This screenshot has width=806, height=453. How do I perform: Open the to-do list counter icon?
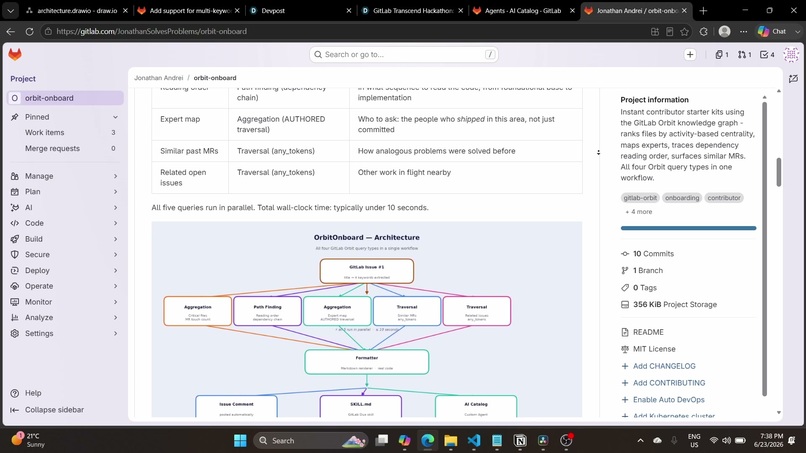point(767,55)
